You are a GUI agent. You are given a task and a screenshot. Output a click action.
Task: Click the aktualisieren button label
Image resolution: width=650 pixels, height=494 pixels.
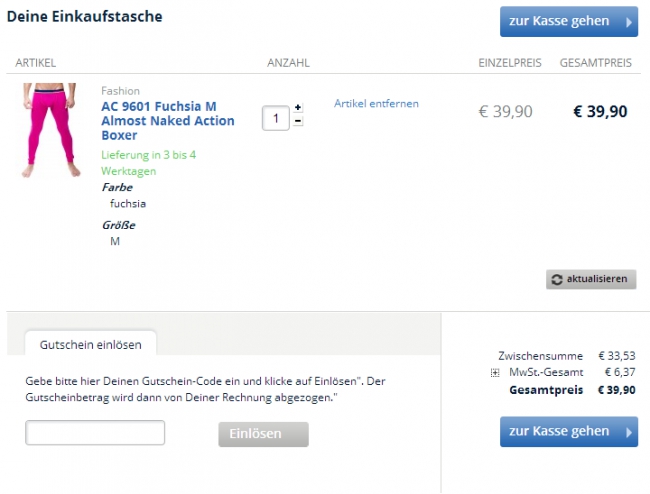point(597,279)
